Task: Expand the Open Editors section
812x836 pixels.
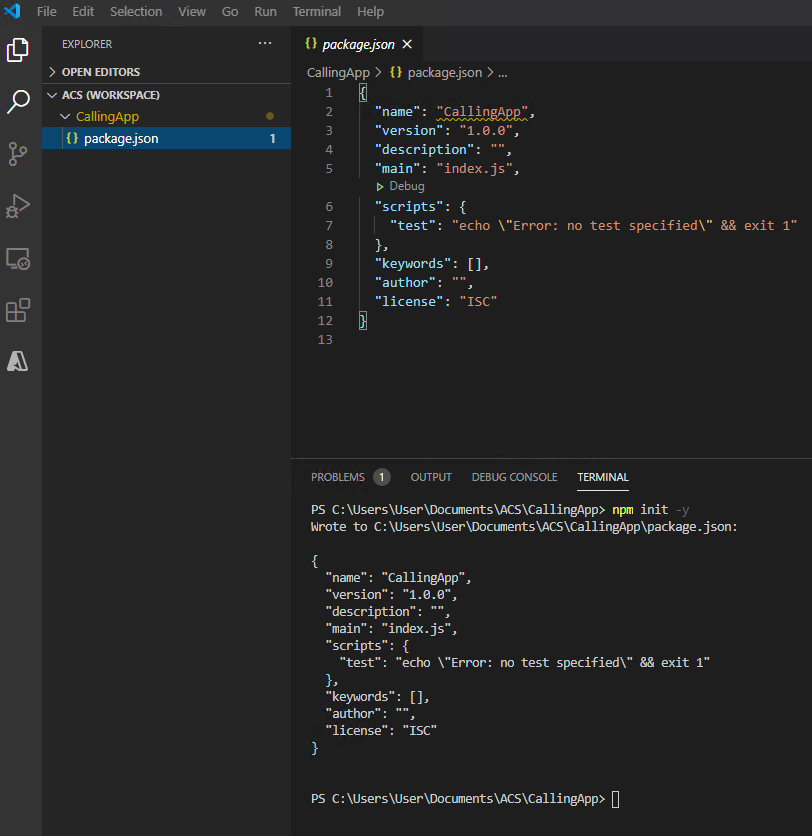Action: (x=100, y=72)
